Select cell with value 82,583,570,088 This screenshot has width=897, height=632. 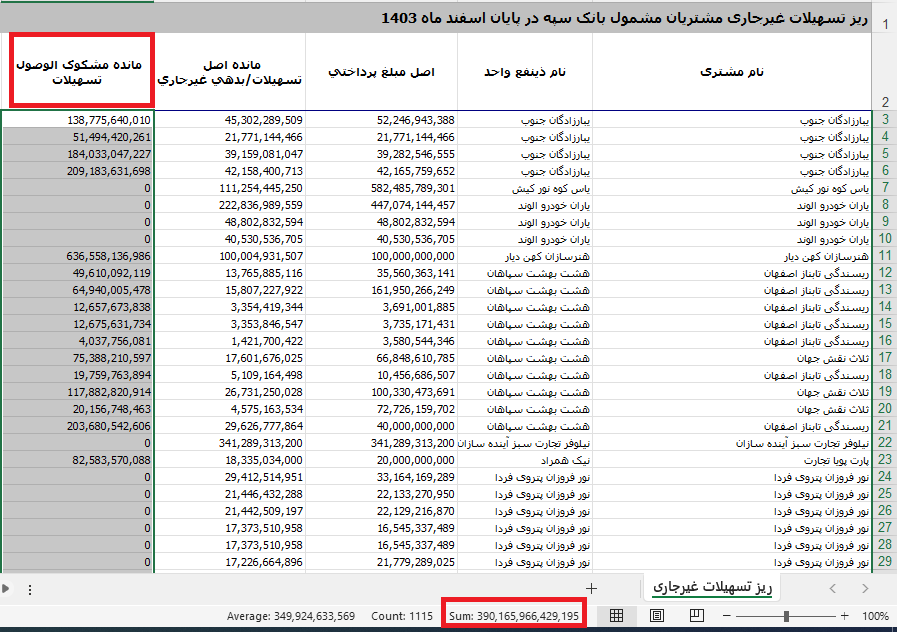[x=78, y=460]
